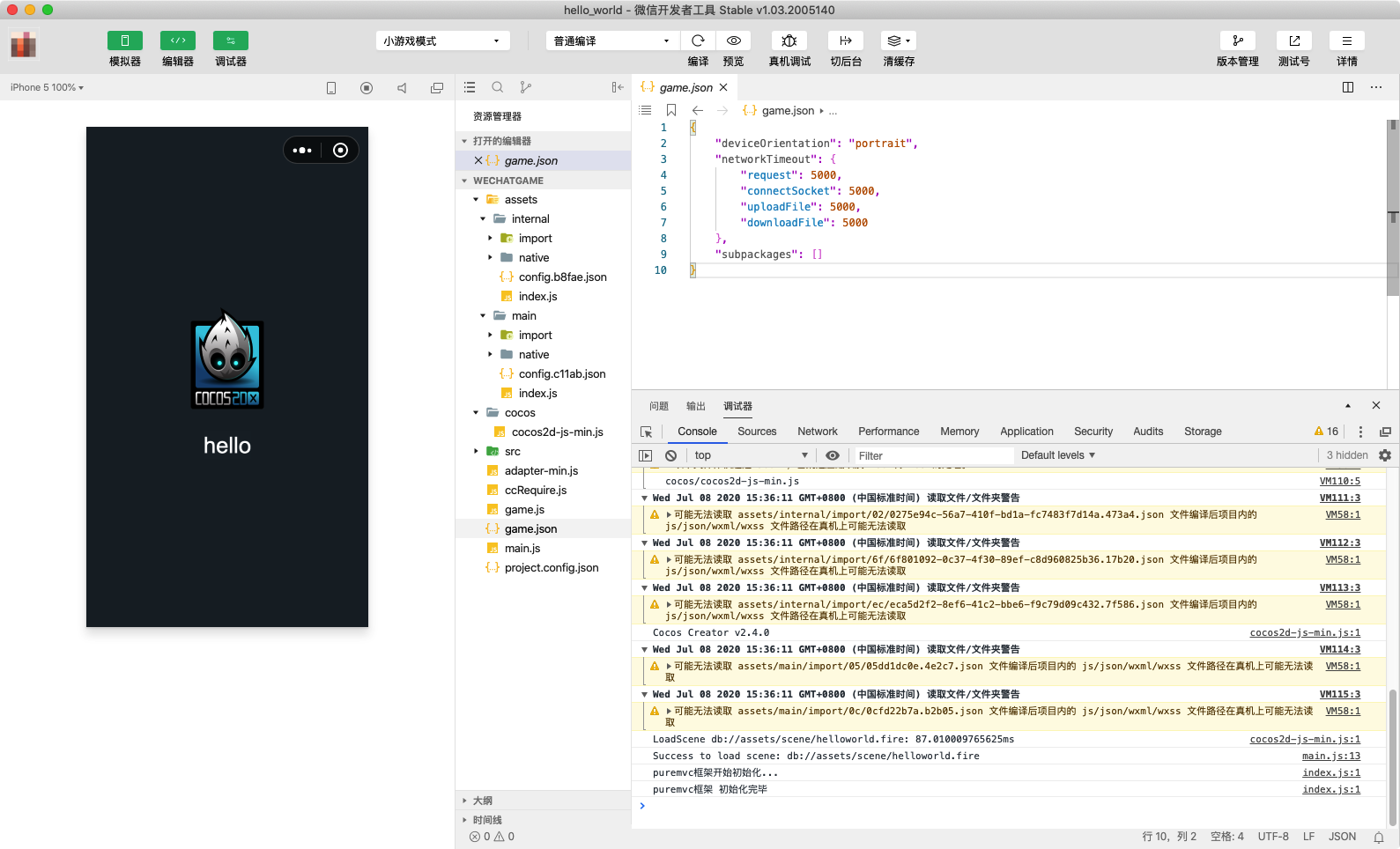This screenshot has height=849, width=1400.
Task: Open the inspect element picker
Action: point(646,432)
